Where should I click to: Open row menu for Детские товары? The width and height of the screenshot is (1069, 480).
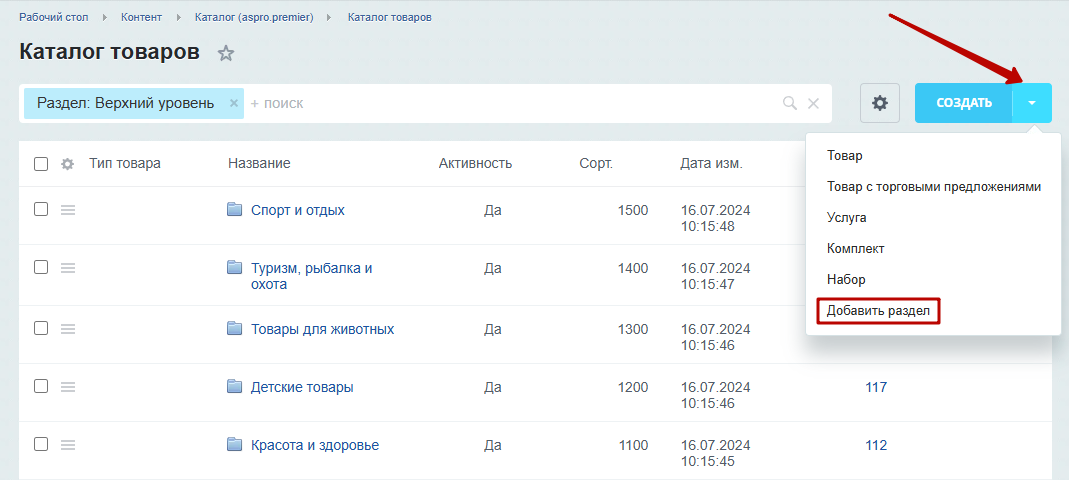(67, 387)
